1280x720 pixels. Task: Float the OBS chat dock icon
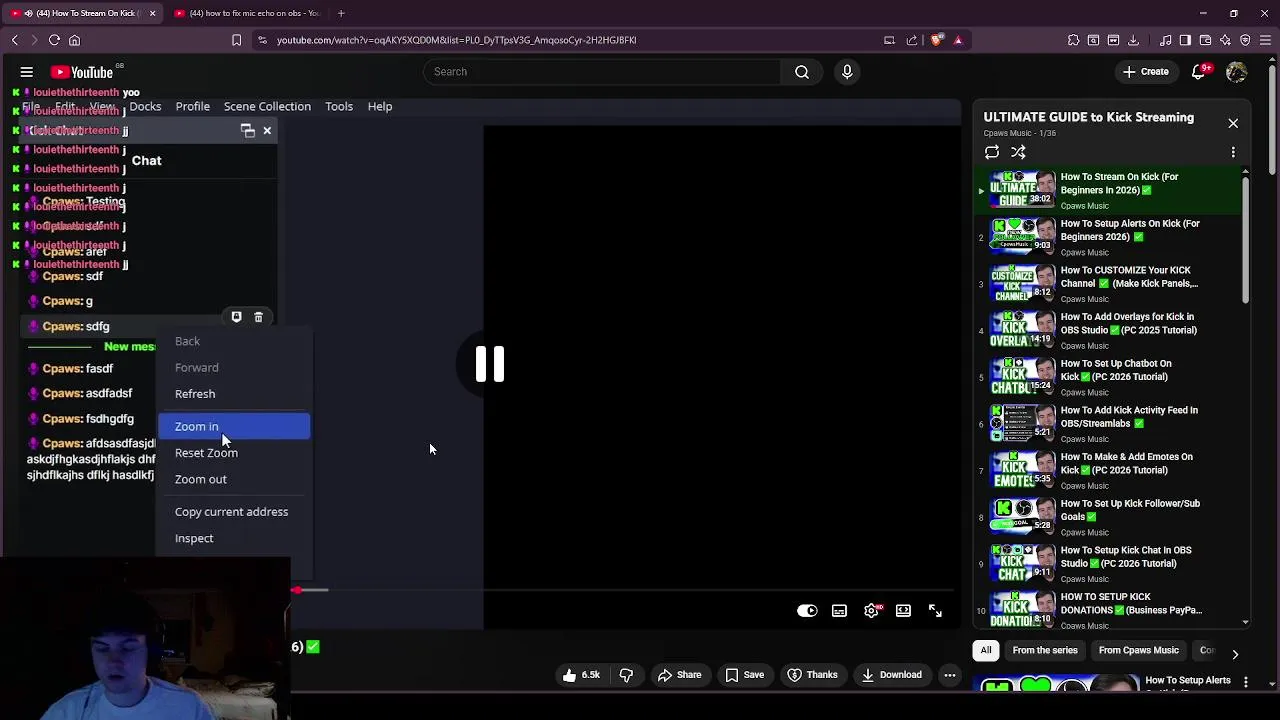click(x=248, y=131)
